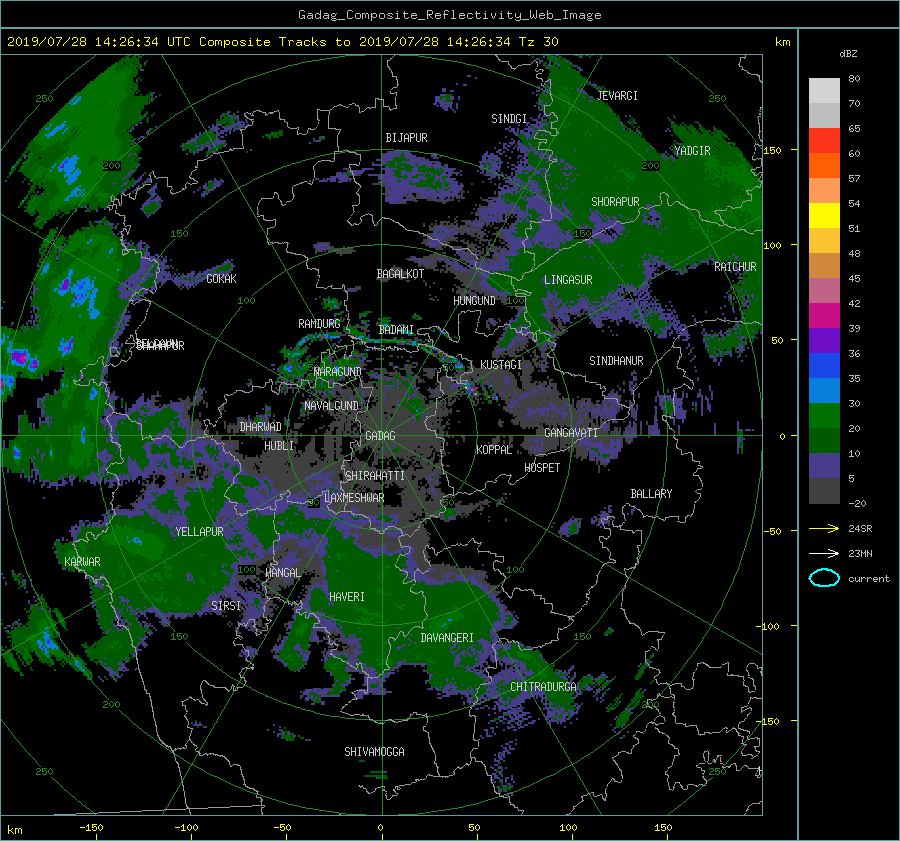Click the BAGALKOT city label
The image size is (900, 841).
tap(400, 274)
